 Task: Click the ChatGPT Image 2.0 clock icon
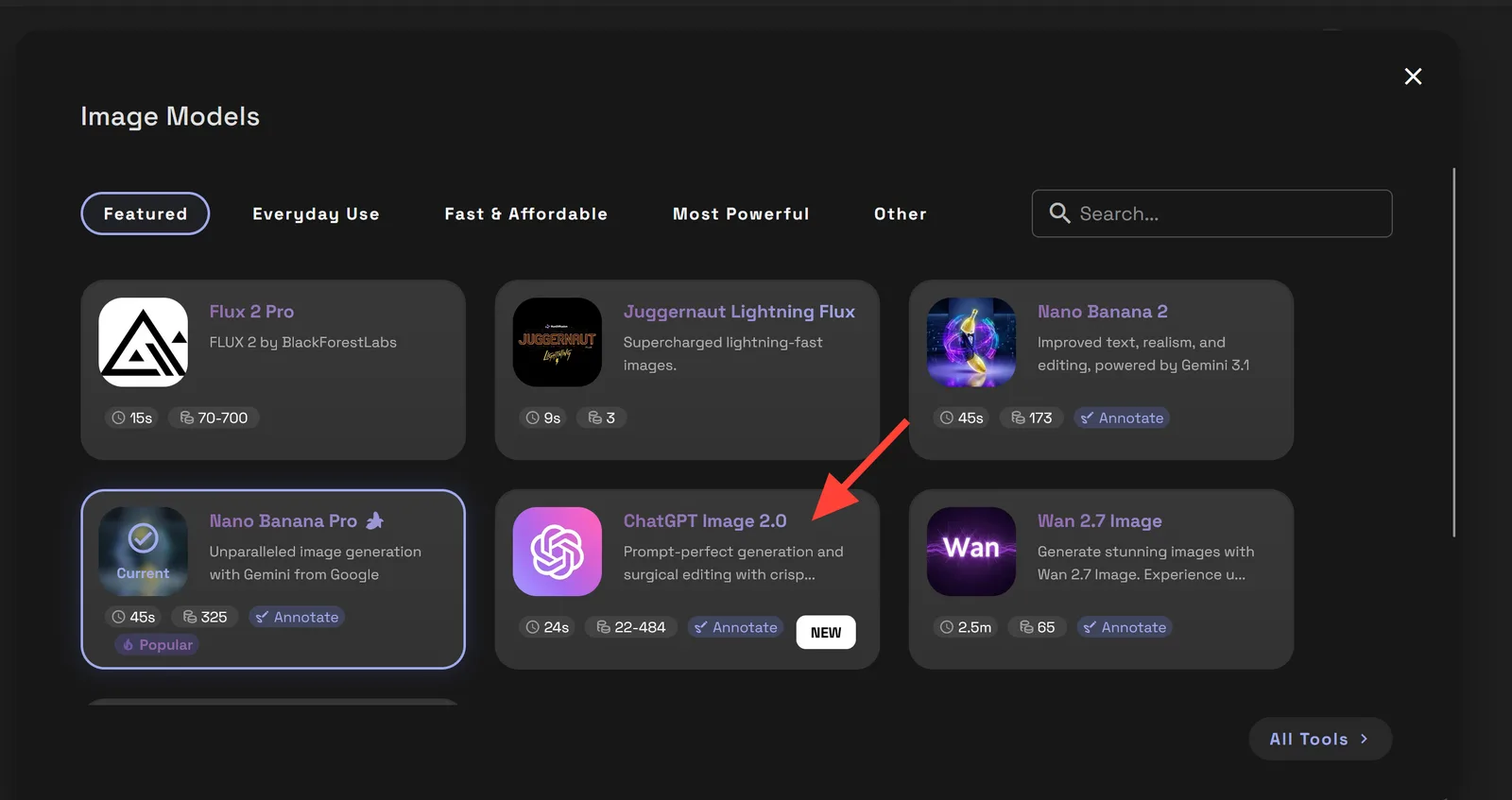(532, 627)
